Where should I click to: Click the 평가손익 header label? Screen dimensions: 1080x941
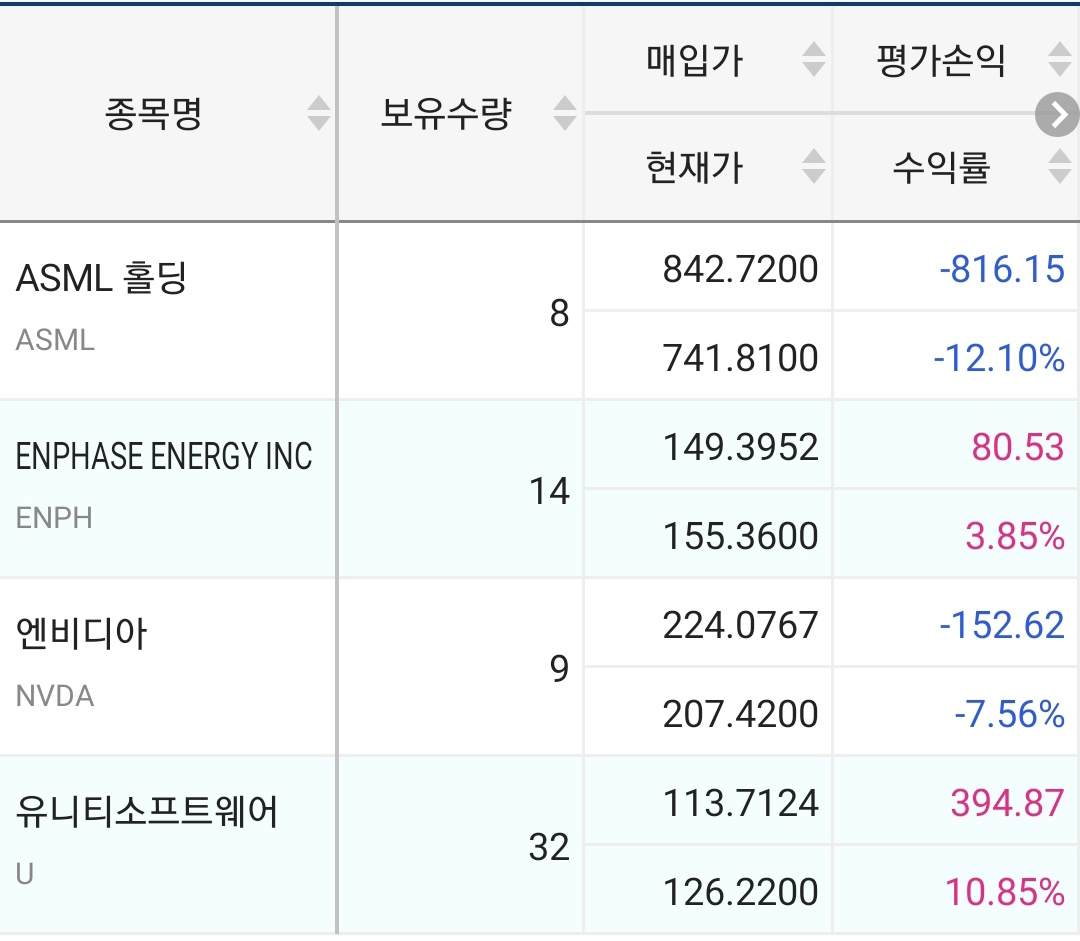pos(941,60)
